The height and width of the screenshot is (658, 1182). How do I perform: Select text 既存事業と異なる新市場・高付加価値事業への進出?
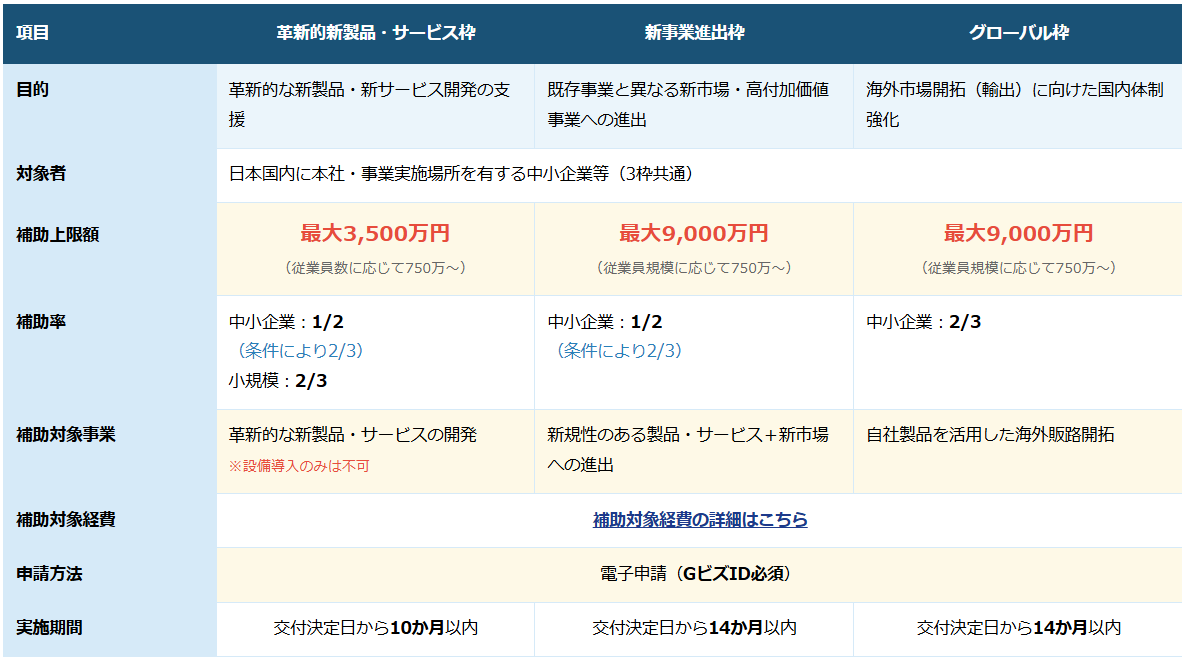click(688, 104)
